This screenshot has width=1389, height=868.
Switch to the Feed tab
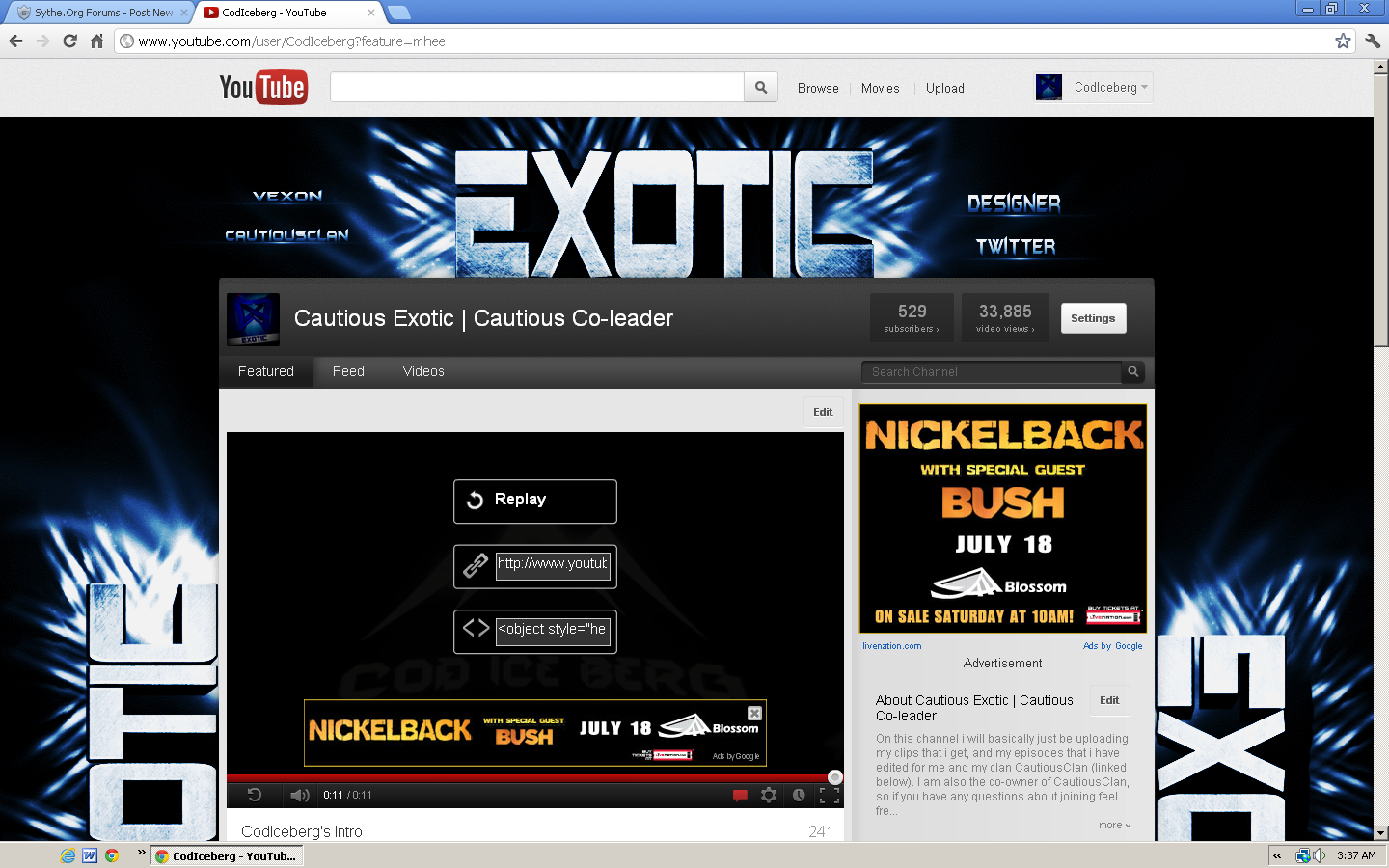(348, 371)
